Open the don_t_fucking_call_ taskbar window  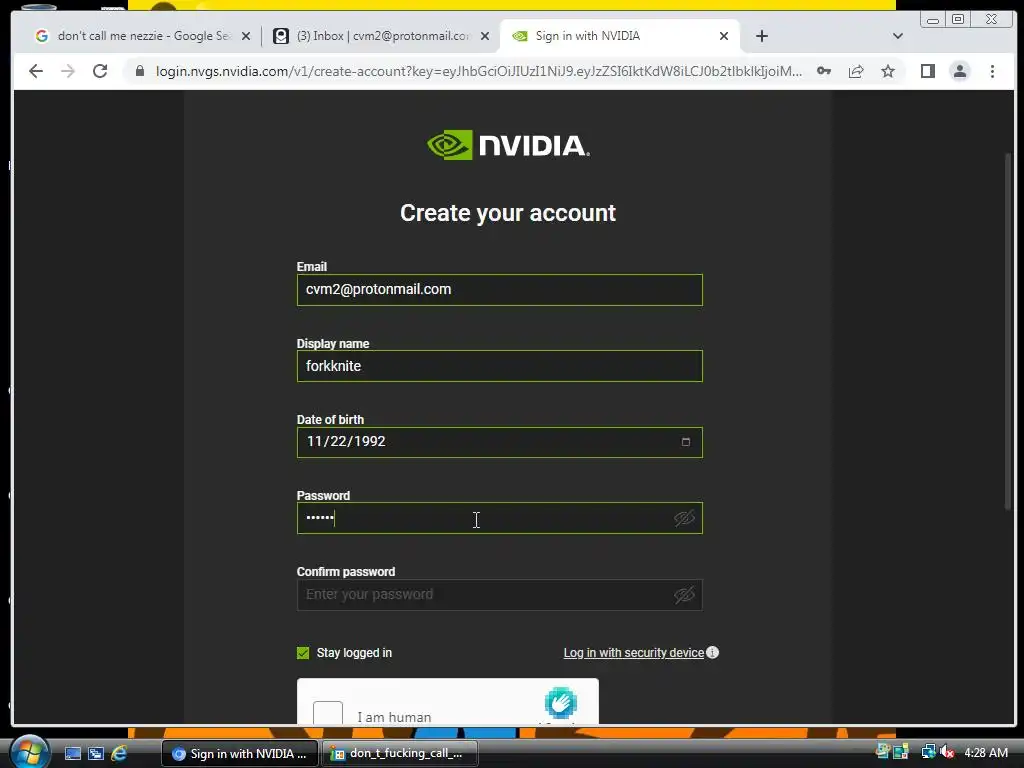point(400,754)
